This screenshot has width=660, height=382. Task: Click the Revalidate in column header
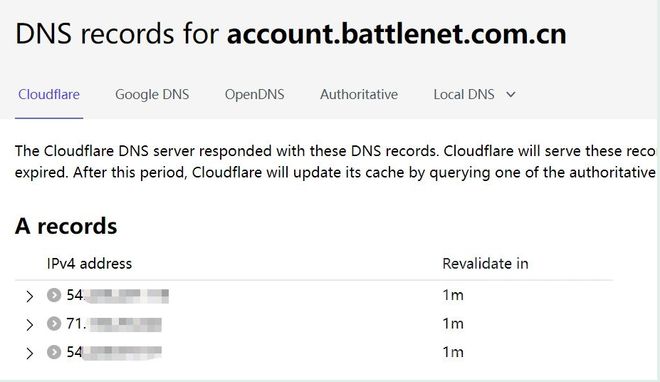tap(485, 264)
